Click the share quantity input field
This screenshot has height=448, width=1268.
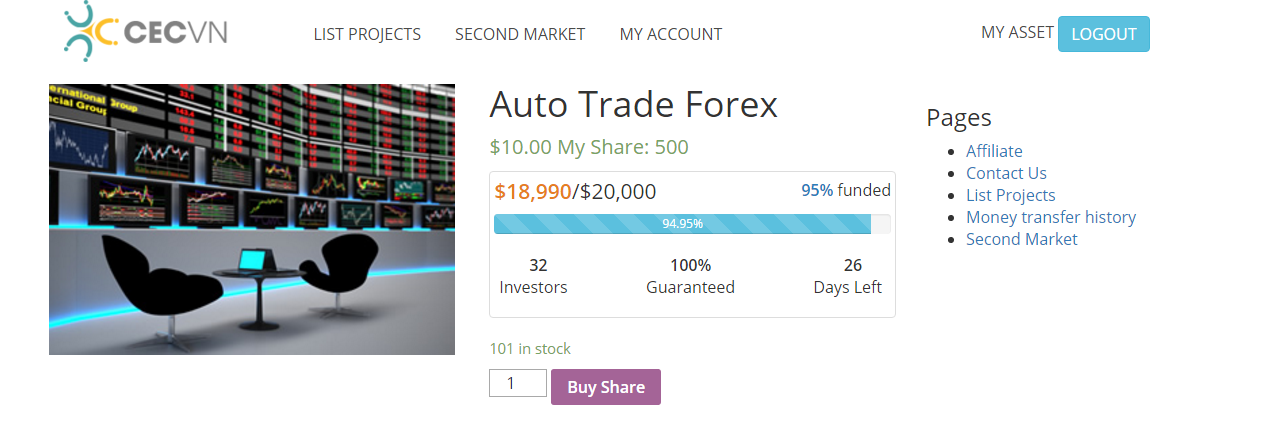(x=518, y=383)
